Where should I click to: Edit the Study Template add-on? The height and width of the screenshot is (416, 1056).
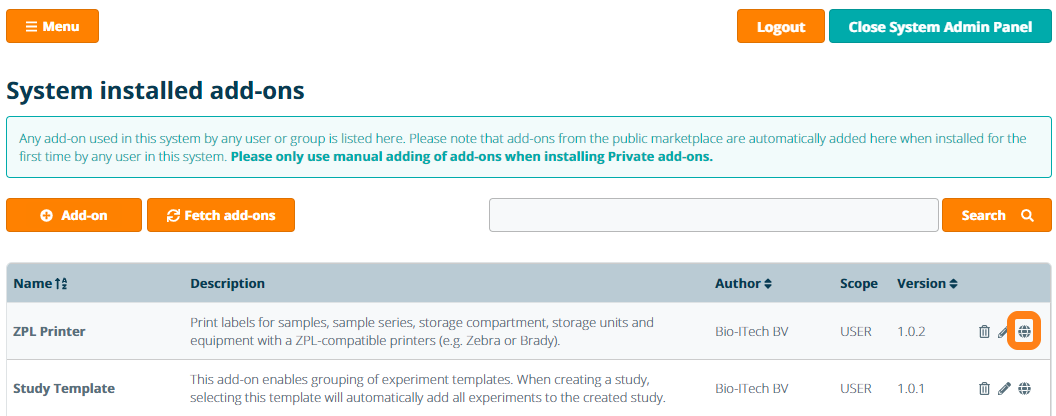1004,388
